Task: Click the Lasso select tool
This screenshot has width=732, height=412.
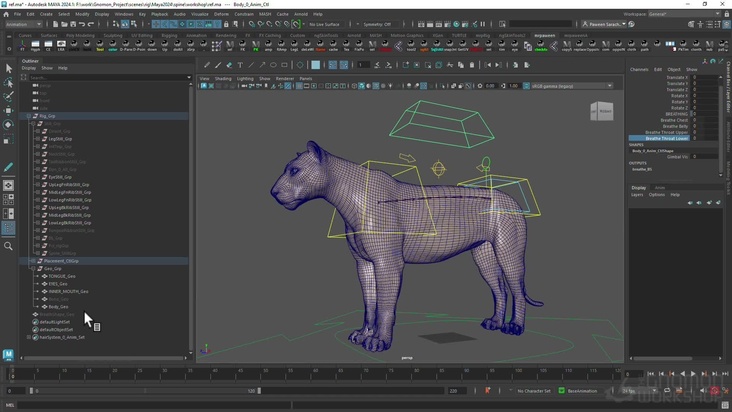Action: pos(9,83)
